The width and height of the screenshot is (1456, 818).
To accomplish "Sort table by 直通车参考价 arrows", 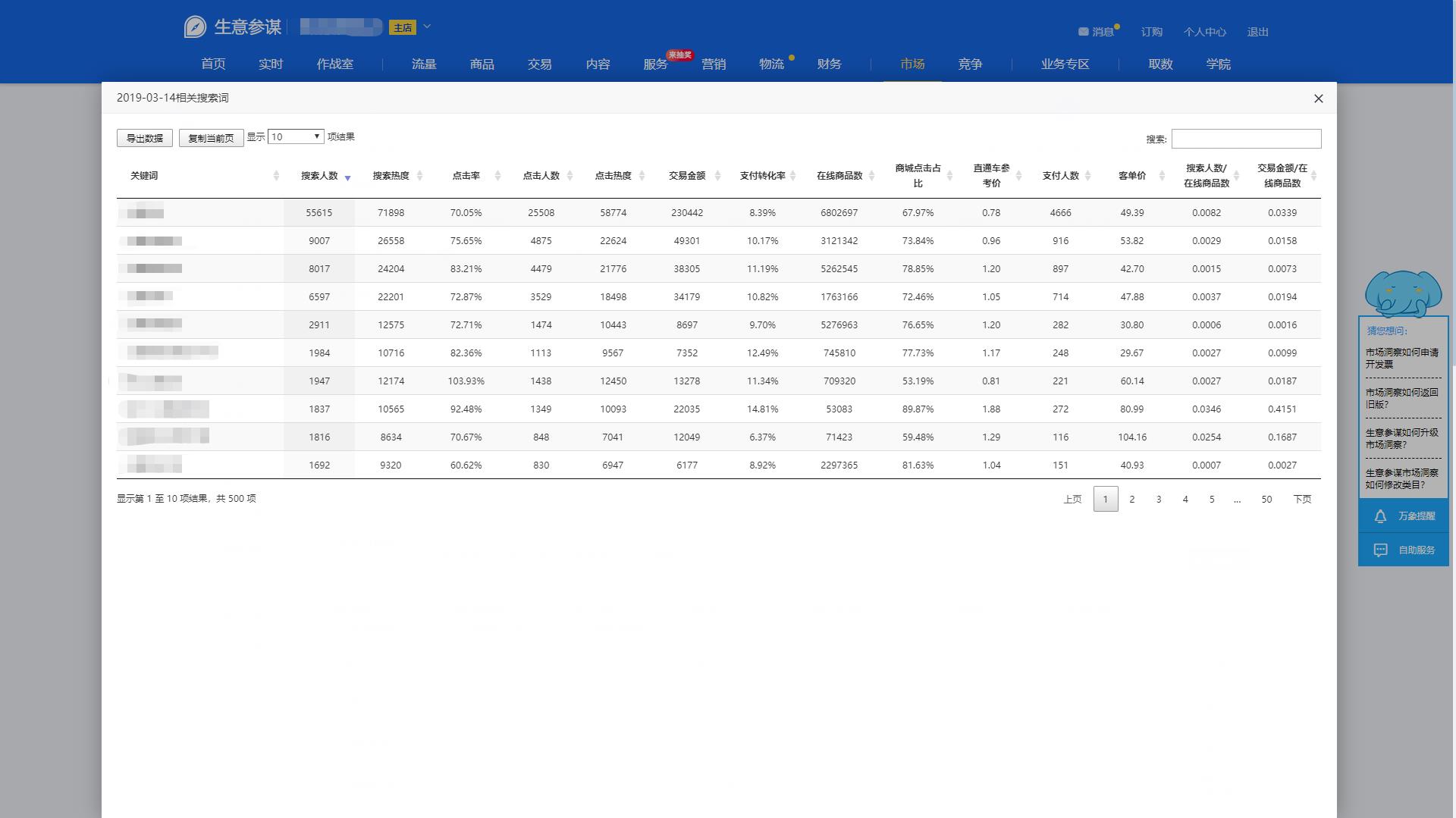I will [x=1018, y=176].
